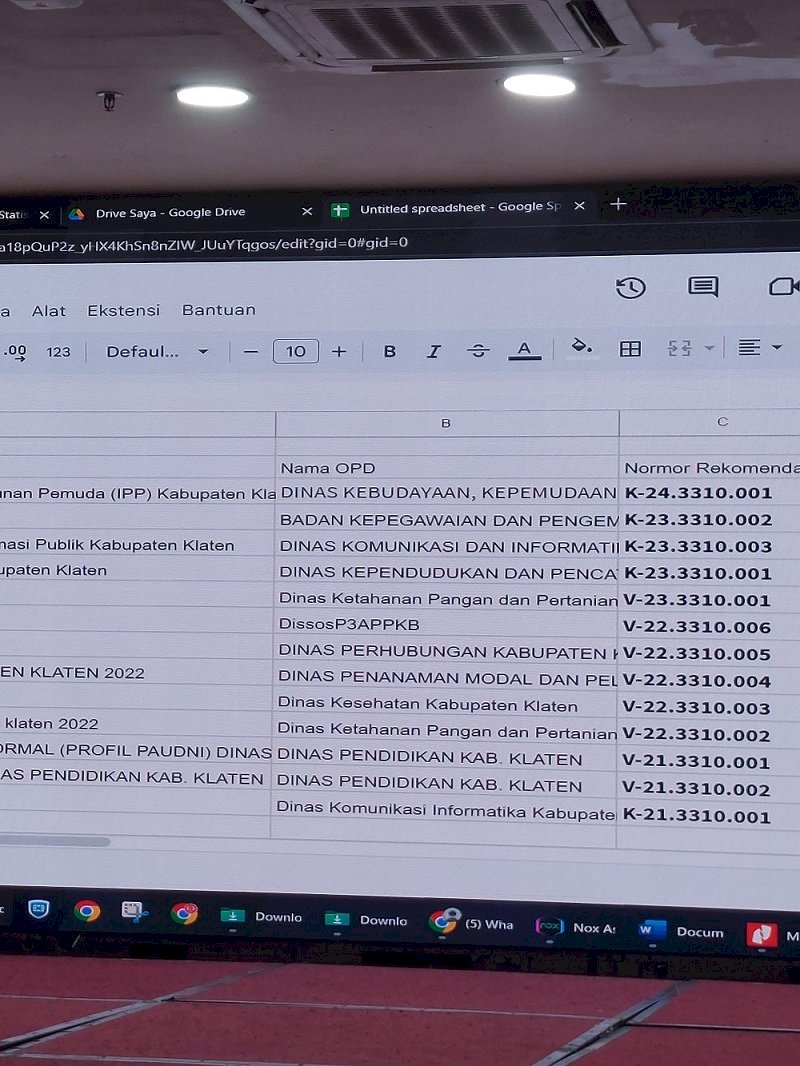Open the borders tool
The width and height of the screenshot is (800, 1066).
[630, 348]
